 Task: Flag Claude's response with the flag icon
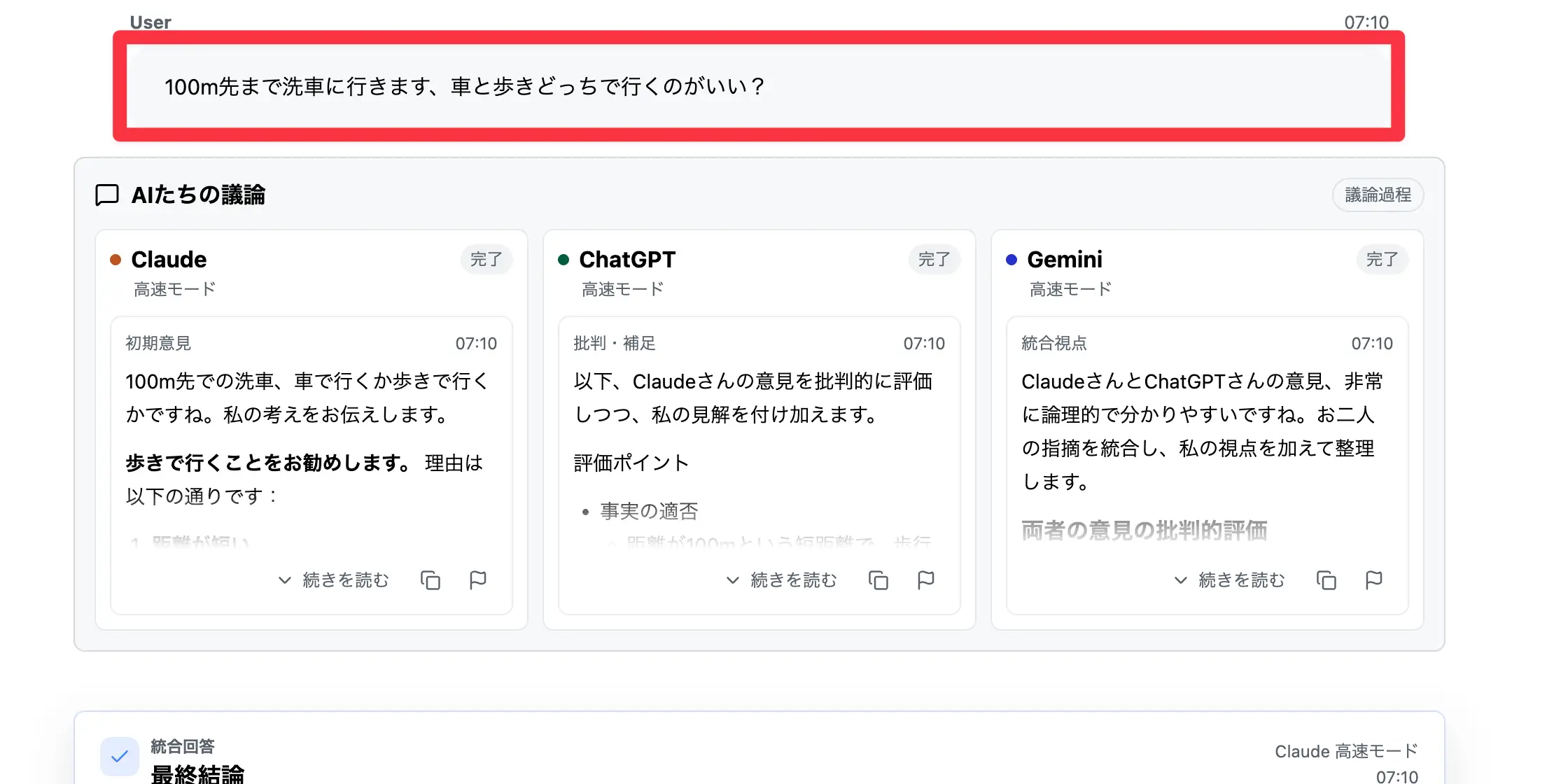pyautogui.click(x=478, y=580)
